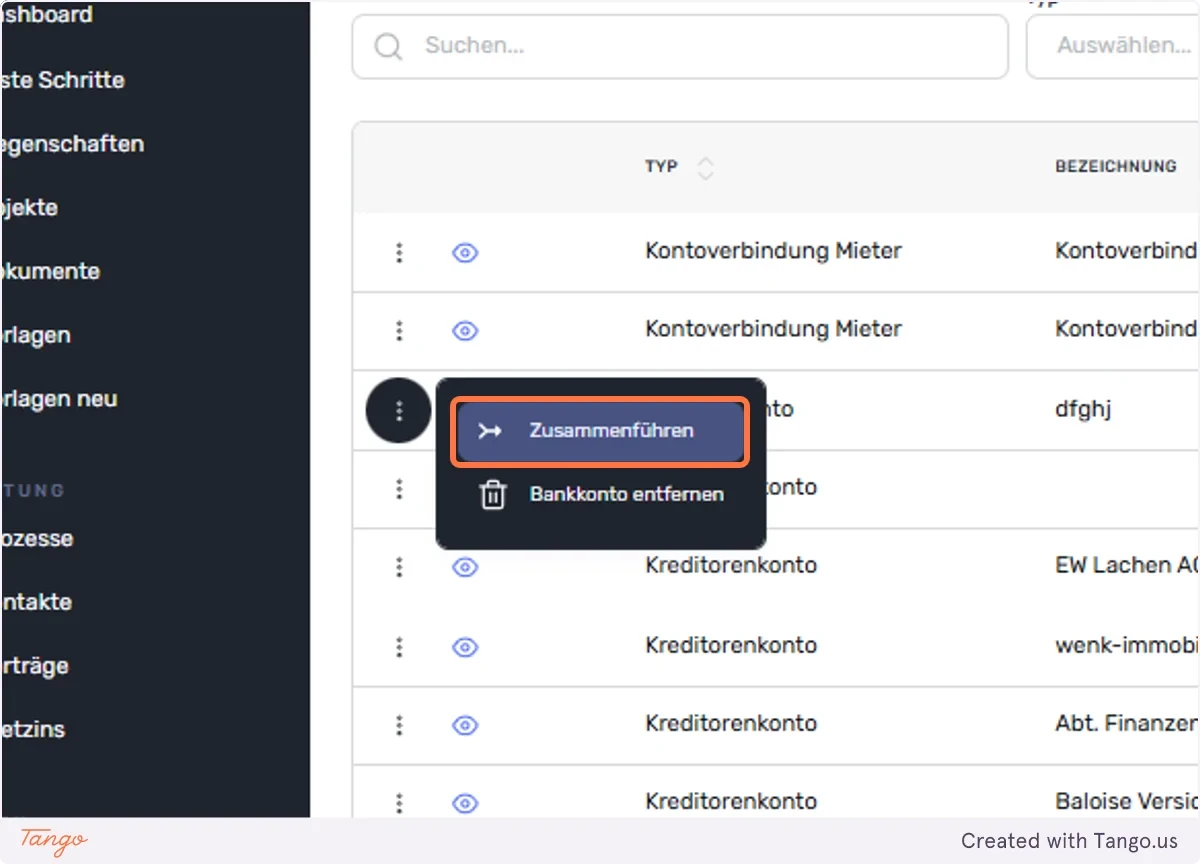Click eye icon in Abt. Finanzen row

(x=465, y=725)
